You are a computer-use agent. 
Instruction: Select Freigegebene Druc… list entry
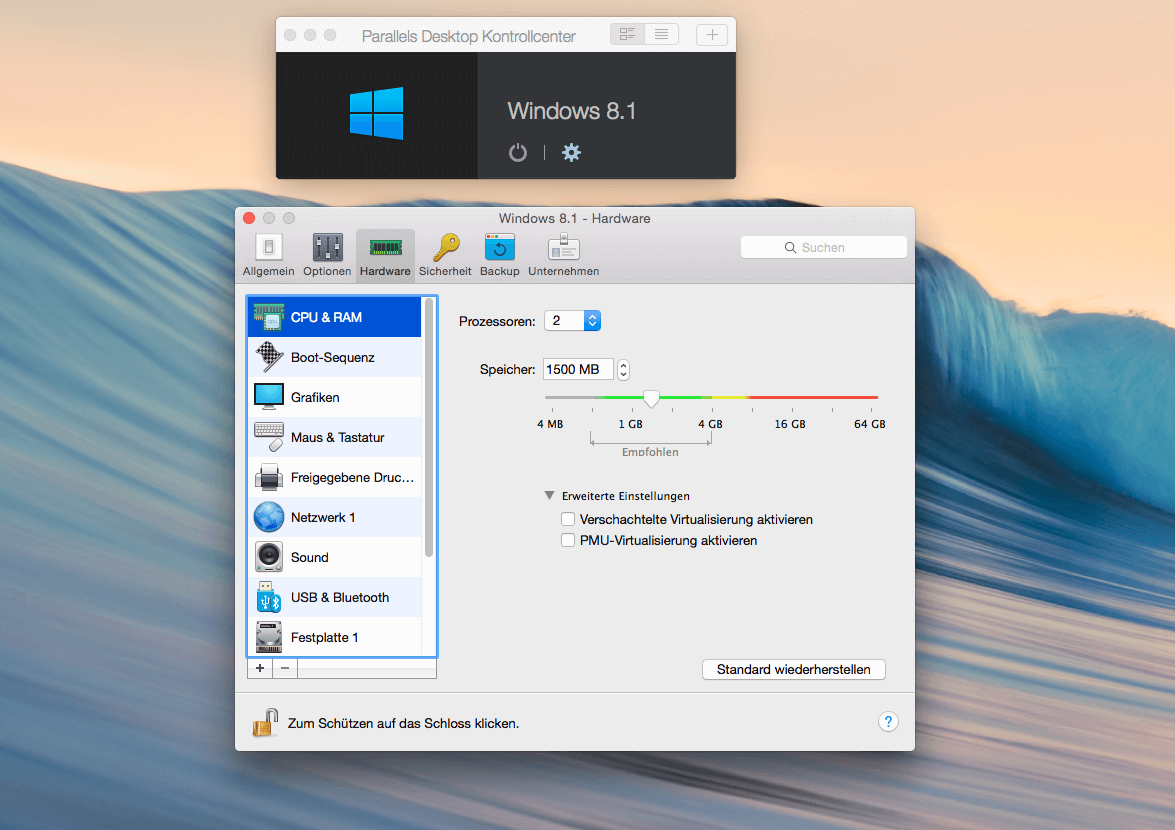(335, 477)
